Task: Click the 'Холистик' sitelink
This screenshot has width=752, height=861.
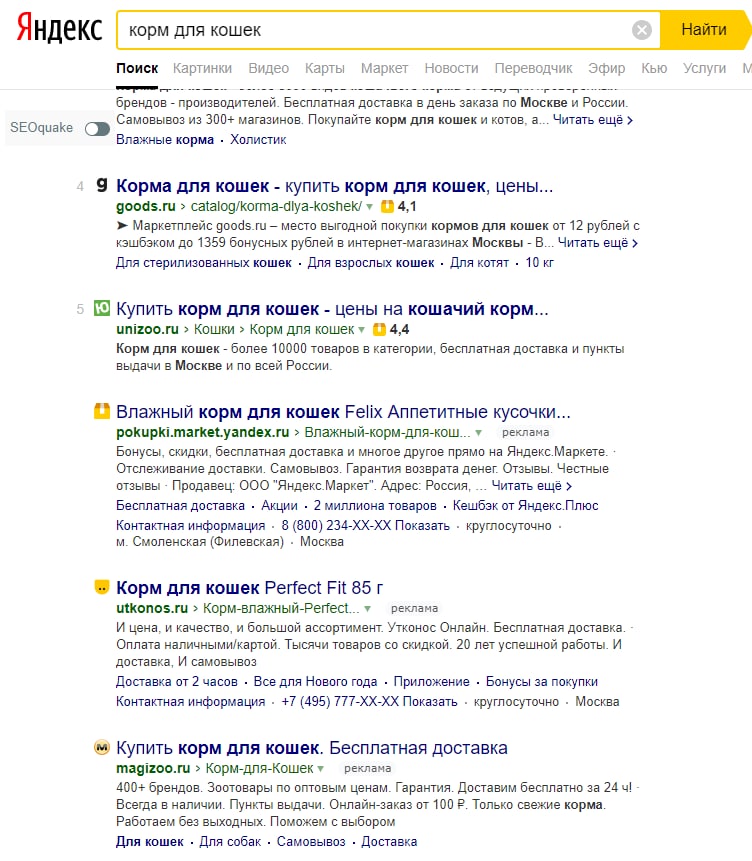Action: pyautogui.click(x=258, y=140)
